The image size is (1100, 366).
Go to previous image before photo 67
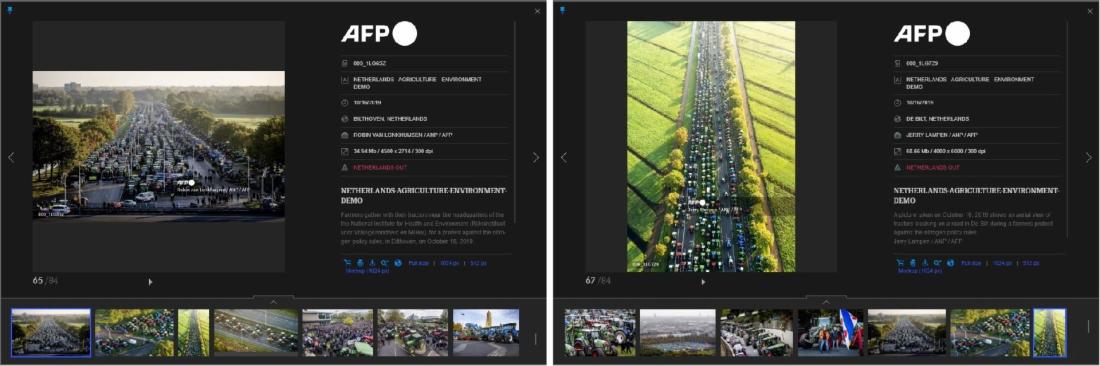point(563,158)
